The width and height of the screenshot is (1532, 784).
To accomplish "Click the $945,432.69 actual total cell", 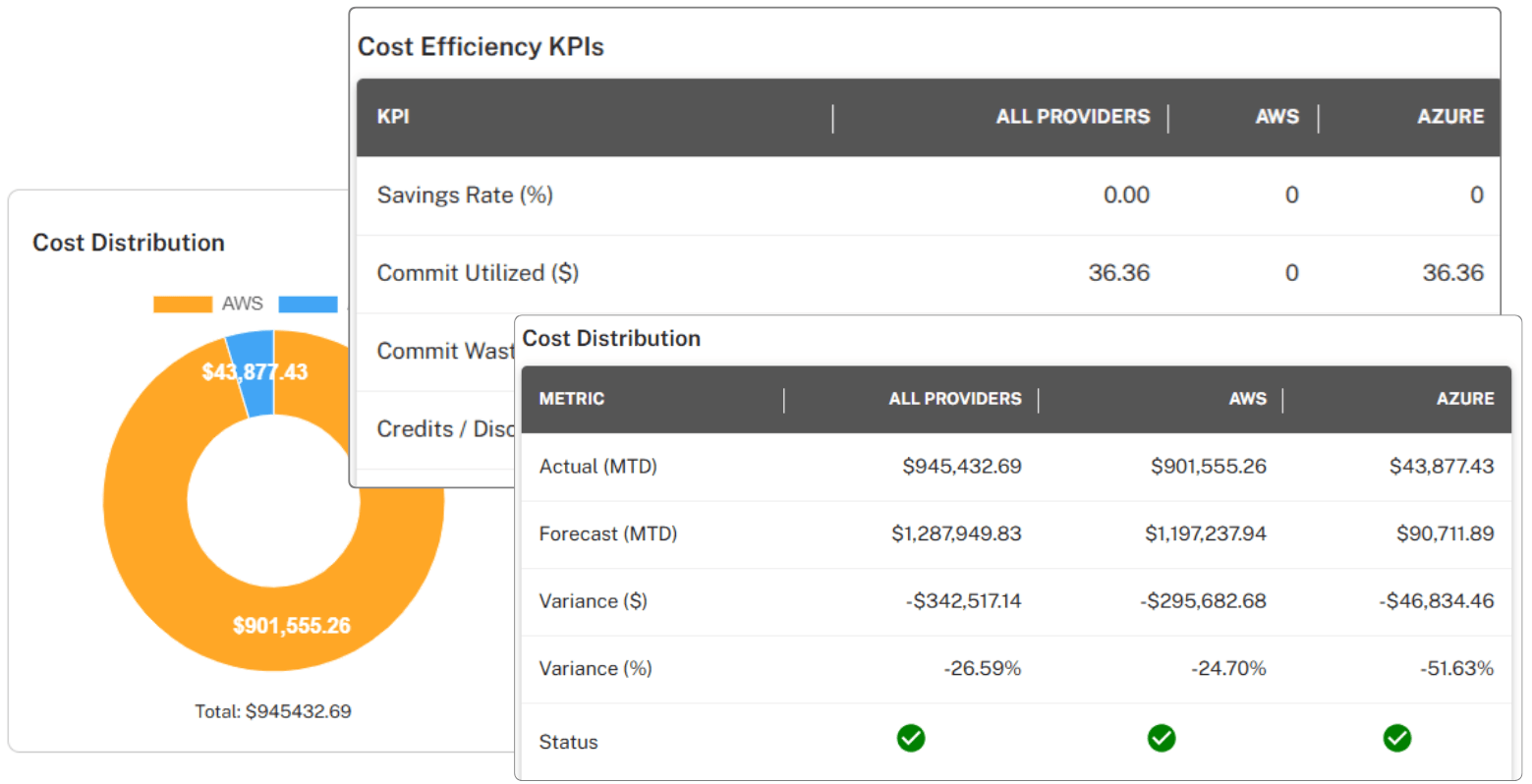I will [962, 467].
